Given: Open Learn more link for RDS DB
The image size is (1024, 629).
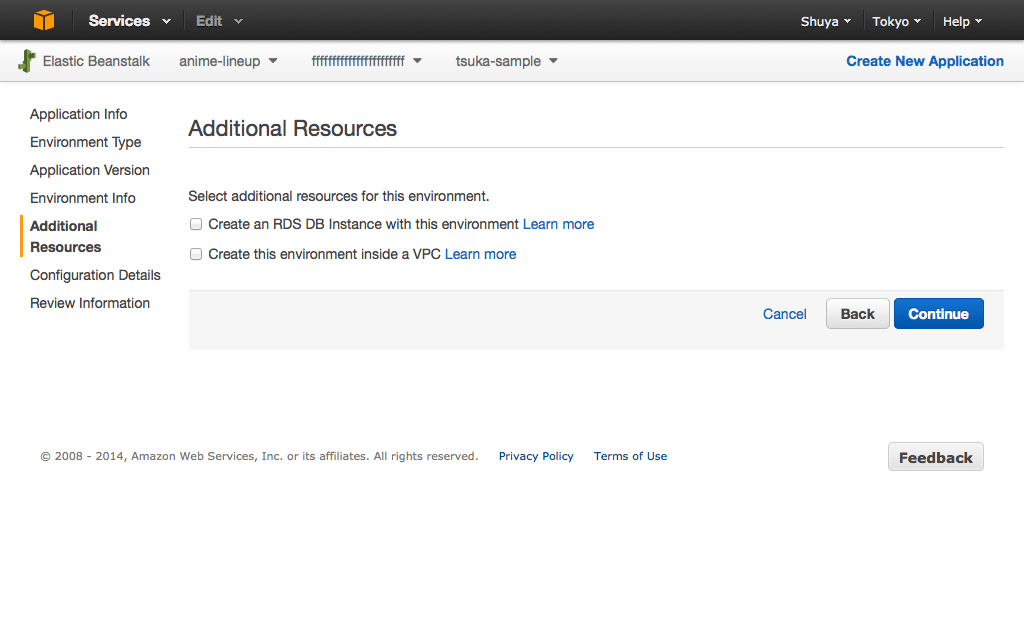Looking at the screenshot, I should tap(558, 224).
